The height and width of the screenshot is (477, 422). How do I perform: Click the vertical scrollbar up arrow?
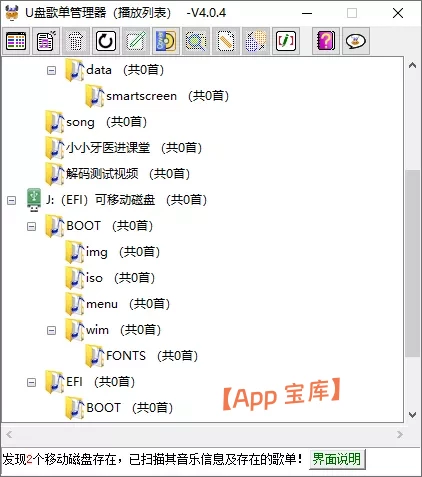[x=413, y=65]
